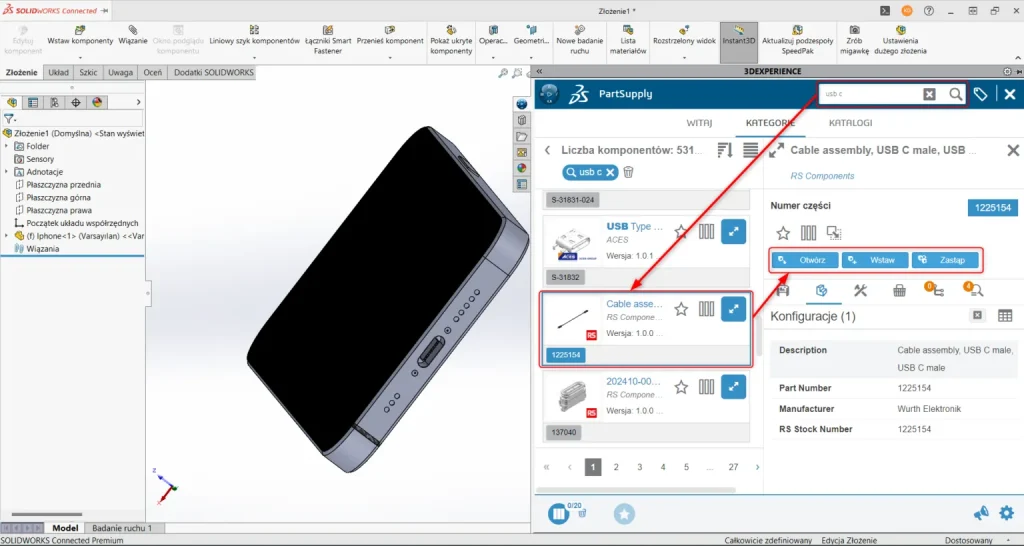The image size is (1024, 546).
Task: Favorite the USB Type result star
Action: coord(680,232)
